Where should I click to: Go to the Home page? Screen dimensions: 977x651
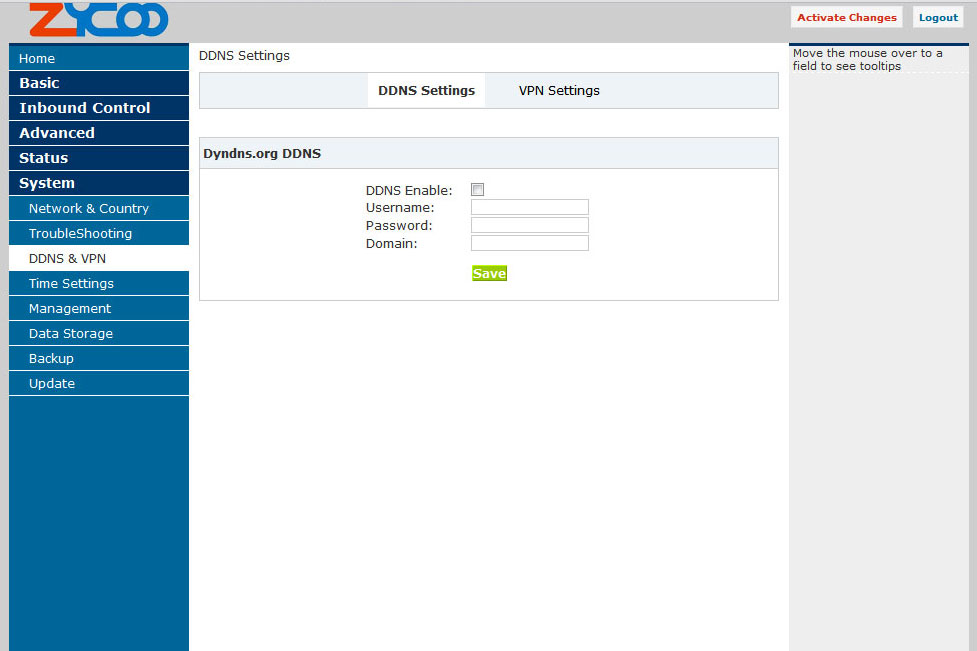coord(98,58)
